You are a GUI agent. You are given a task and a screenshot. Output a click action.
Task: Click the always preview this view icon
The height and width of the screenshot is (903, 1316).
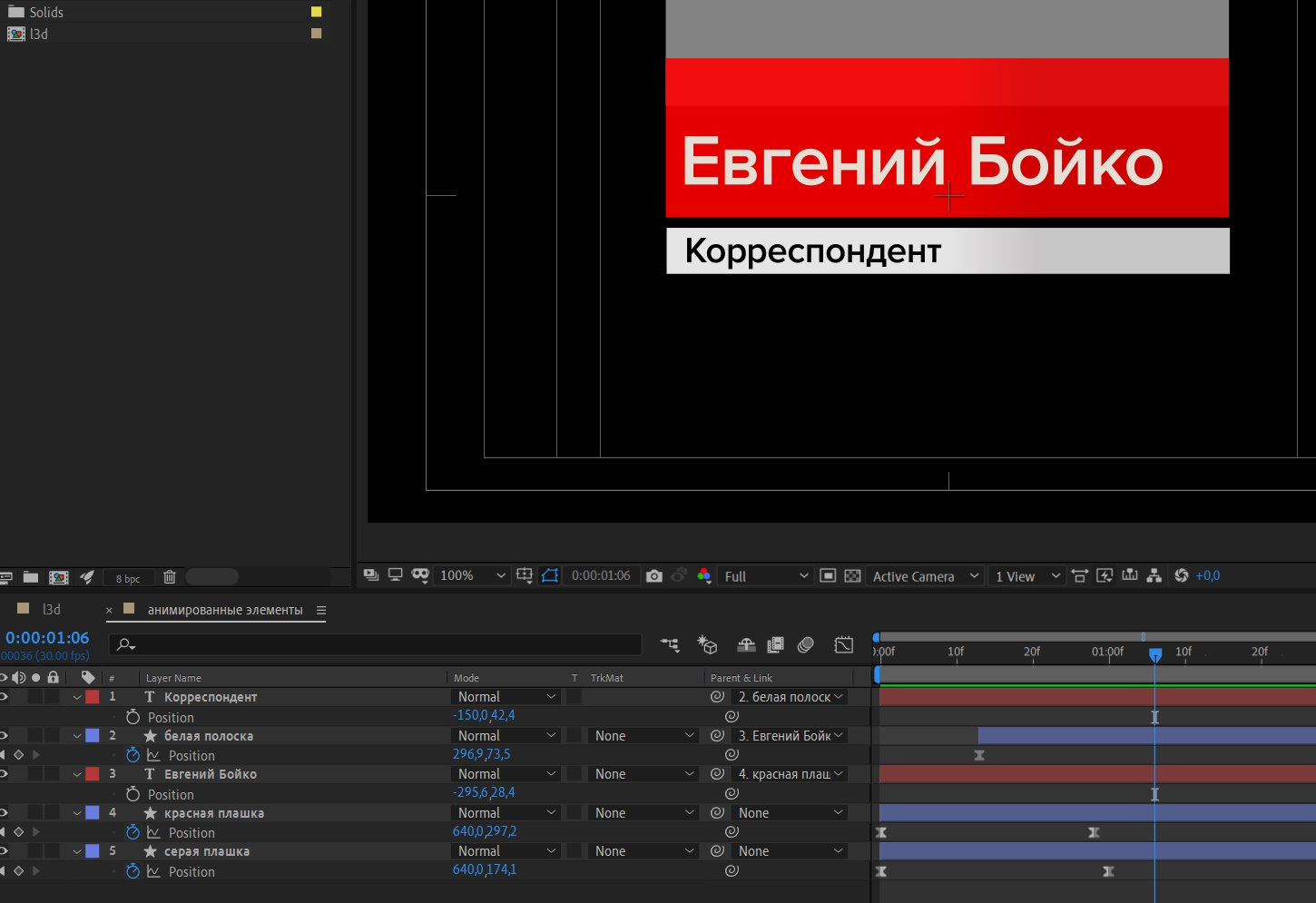pos(371,574)
